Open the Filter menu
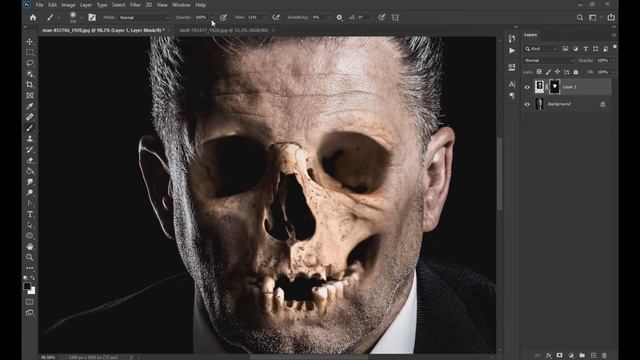Viewport: 640px width, 360px height. point(135,5)
